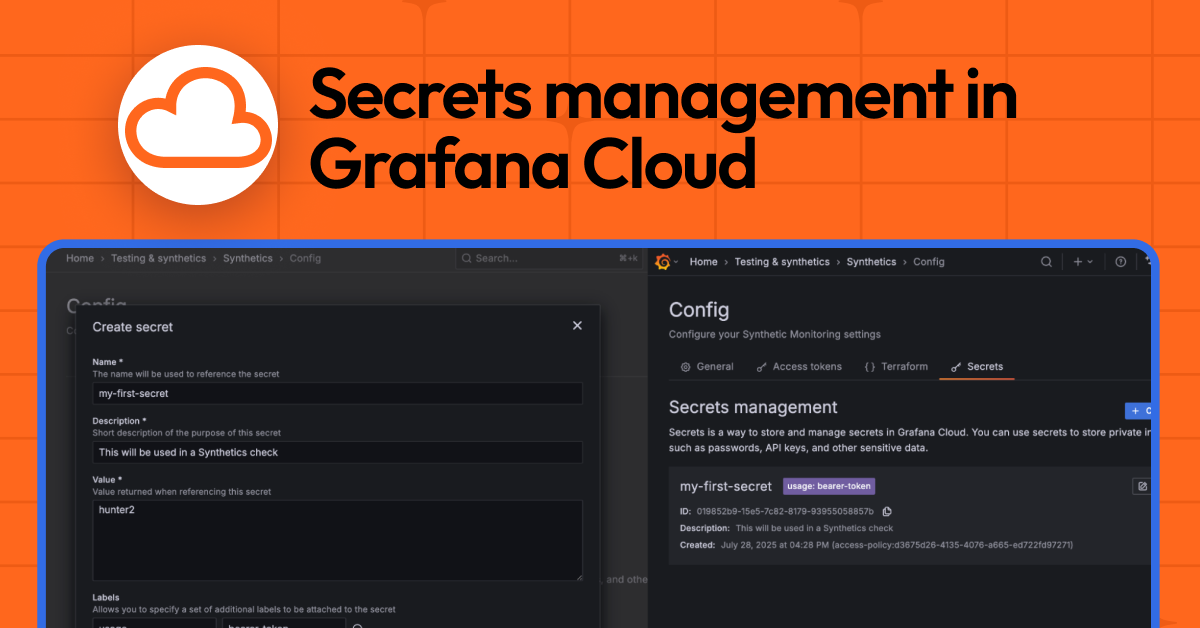Open the Grafana menu via the logo icon
The image size is (1200, 628).
point(661,261)
